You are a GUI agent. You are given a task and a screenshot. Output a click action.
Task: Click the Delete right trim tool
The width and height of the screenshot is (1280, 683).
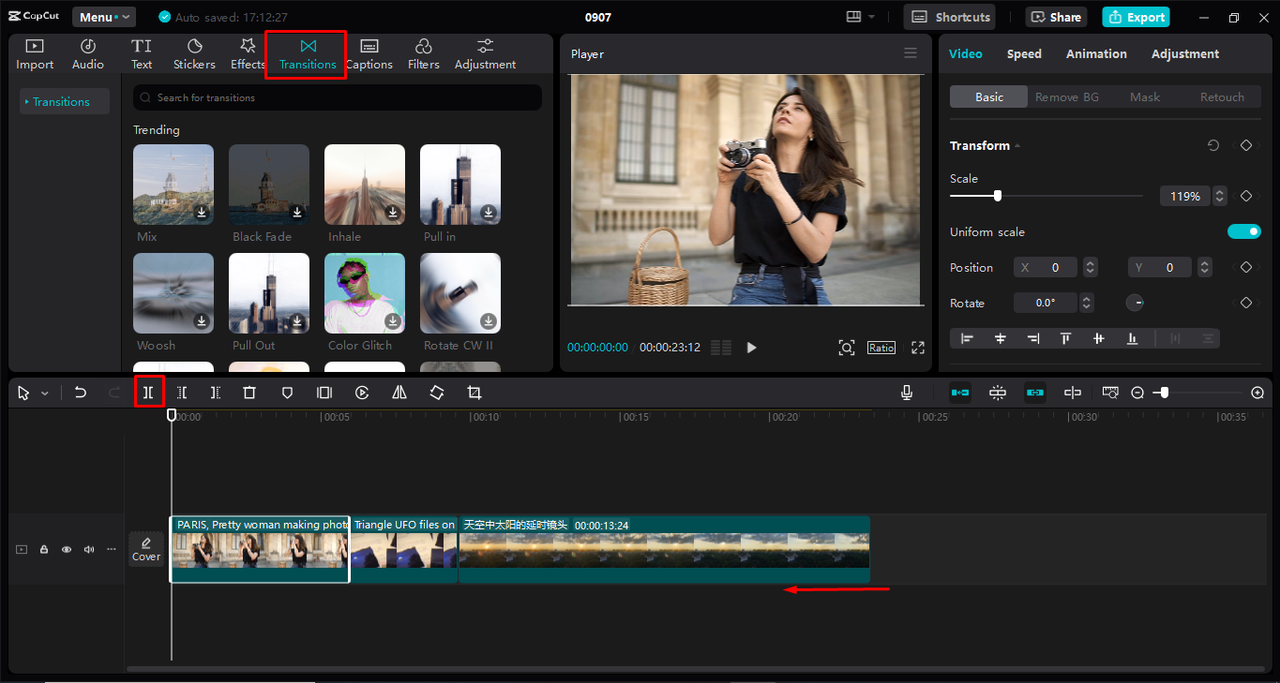click(x=215, y=393)
